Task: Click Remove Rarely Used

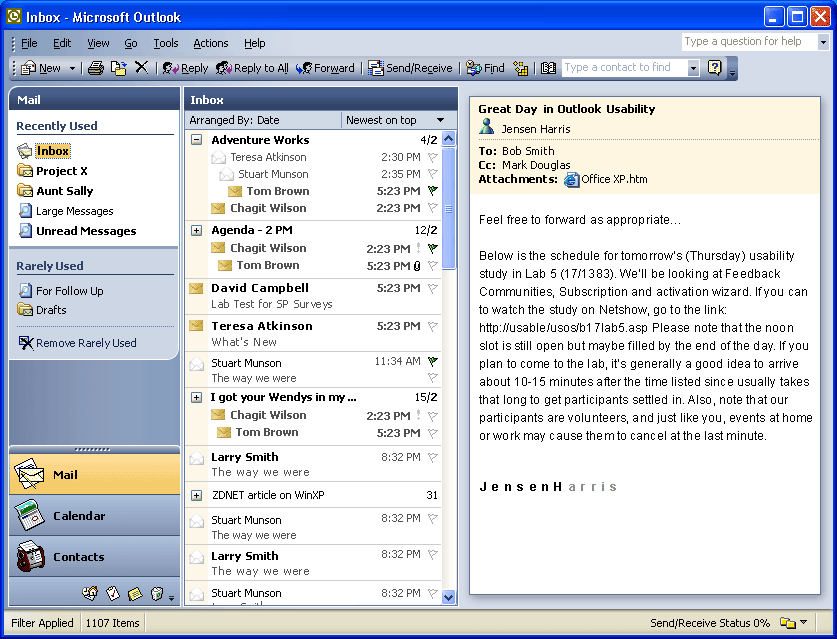Action: coord(77,343)
